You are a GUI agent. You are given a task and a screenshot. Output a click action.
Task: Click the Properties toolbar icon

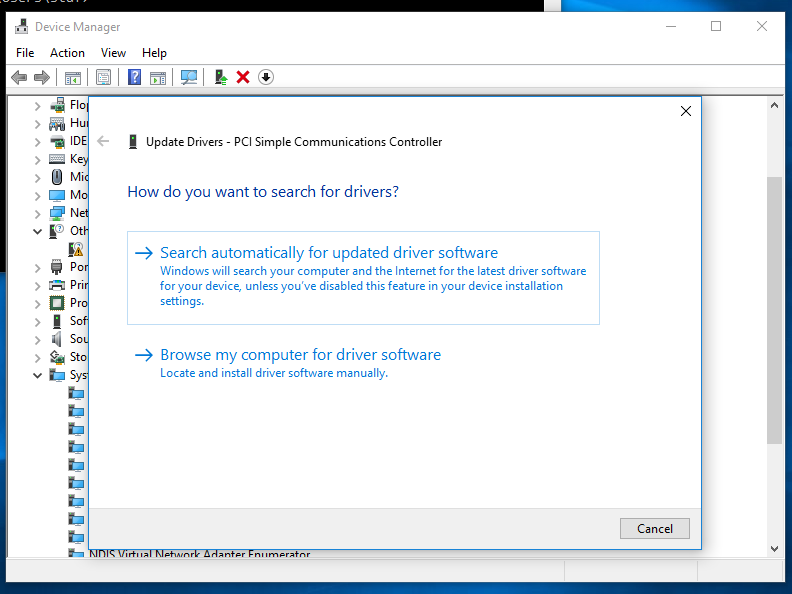pyautogui.click(x=103, y=77)
